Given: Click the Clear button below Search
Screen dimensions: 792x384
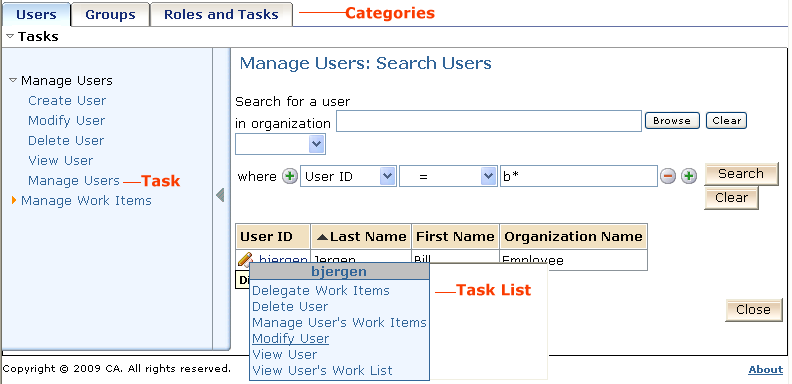Looking at the screenshot, I should coord(731,198).
